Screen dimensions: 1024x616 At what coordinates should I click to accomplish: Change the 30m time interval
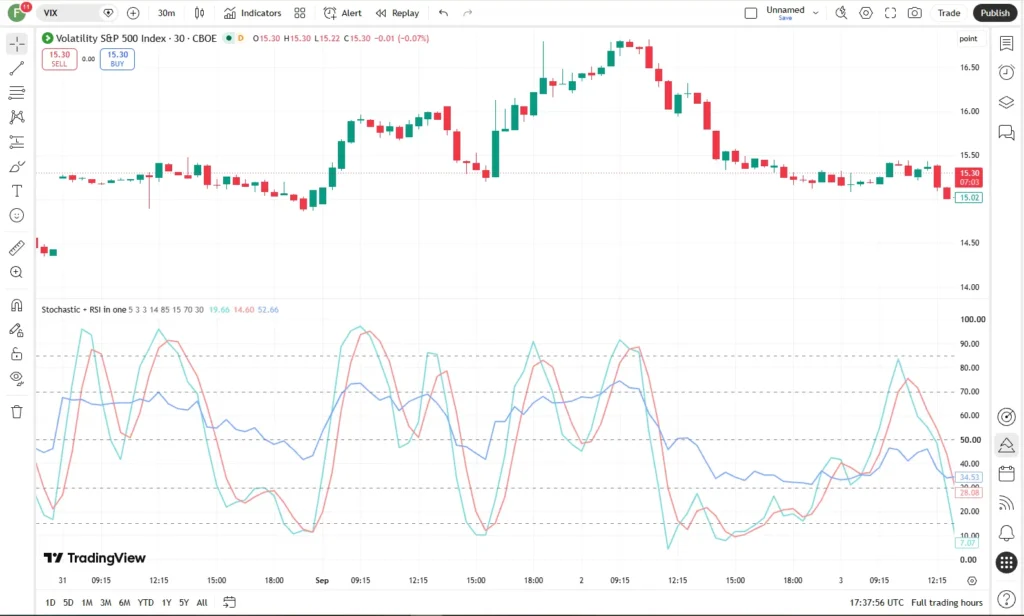167,12
